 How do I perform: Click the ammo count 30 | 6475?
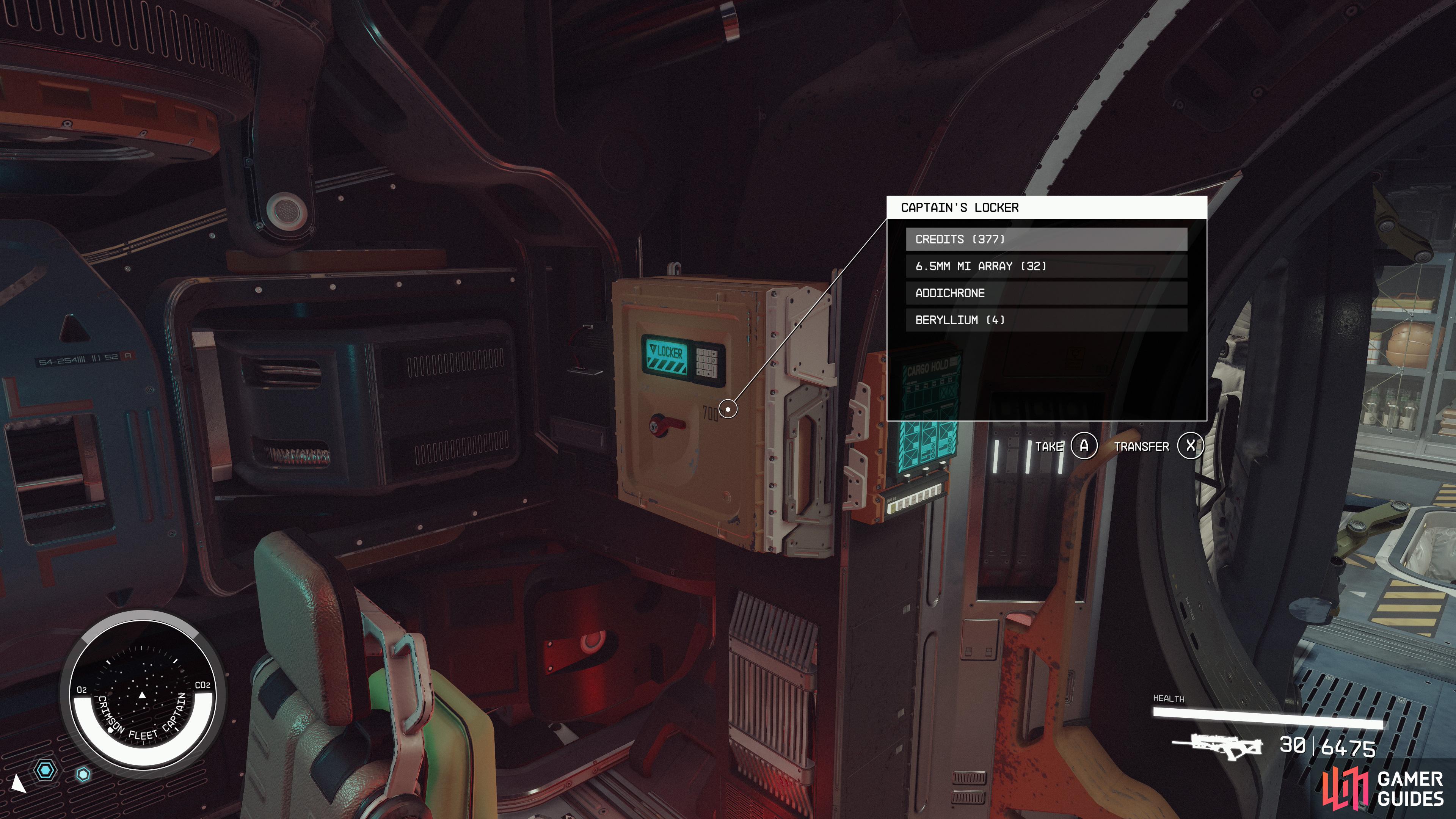tap(1327, 747)
